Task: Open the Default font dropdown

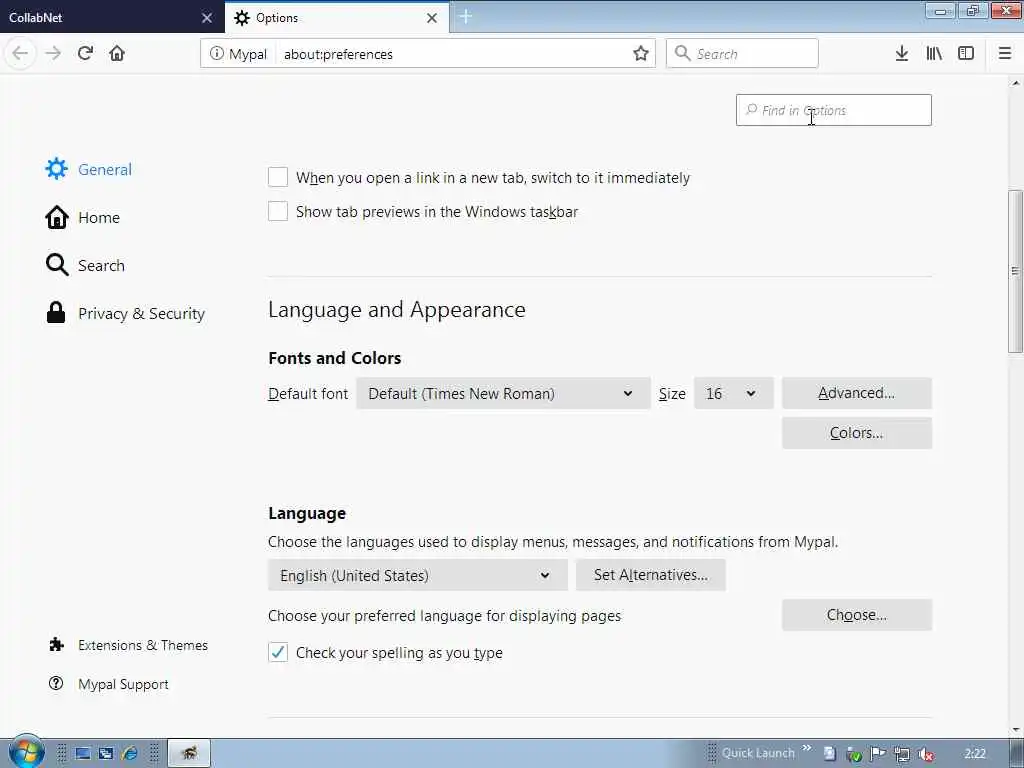Action: point(503,393)
